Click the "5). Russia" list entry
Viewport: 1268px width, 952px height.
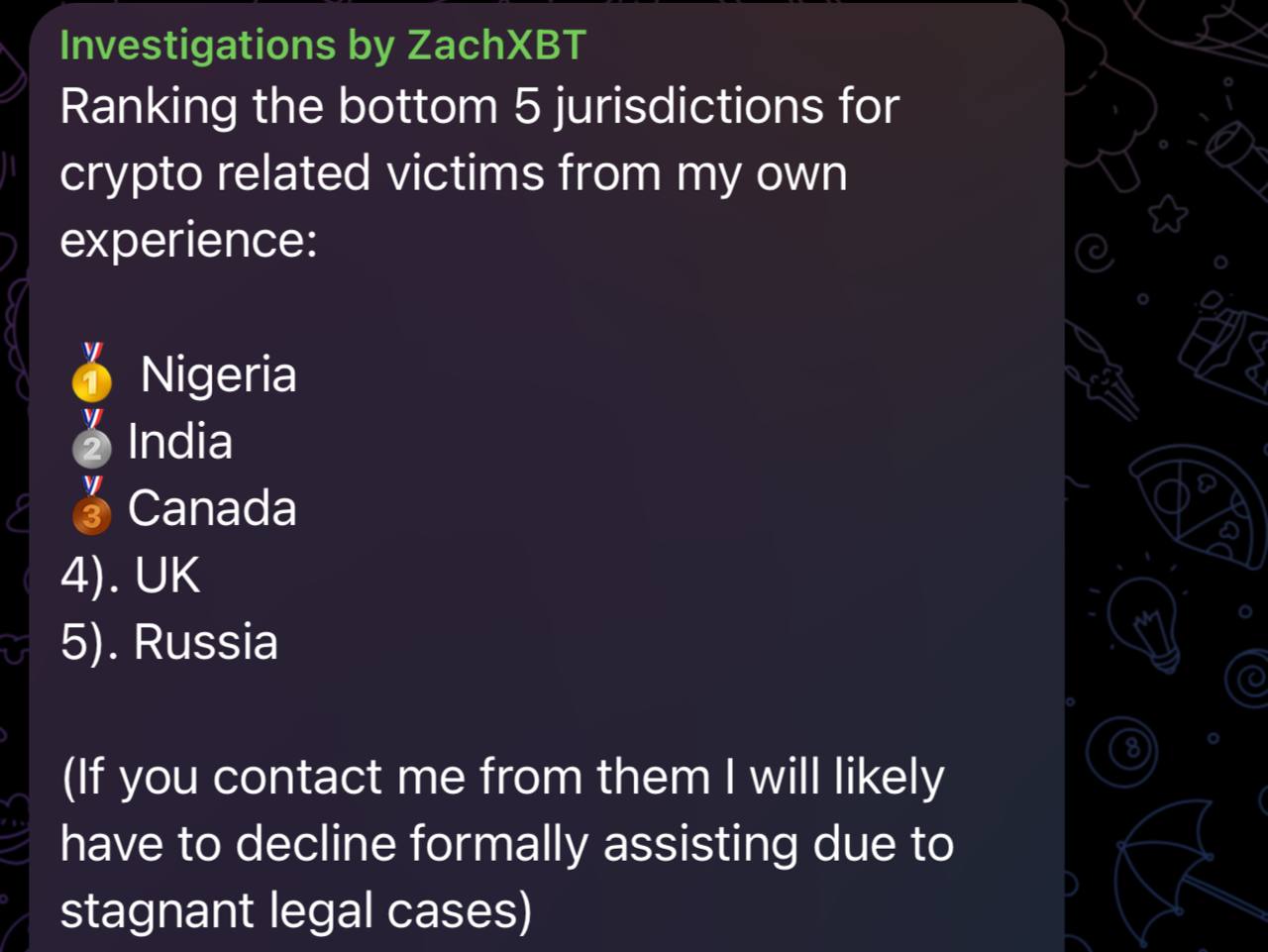[x=169, y=642]
